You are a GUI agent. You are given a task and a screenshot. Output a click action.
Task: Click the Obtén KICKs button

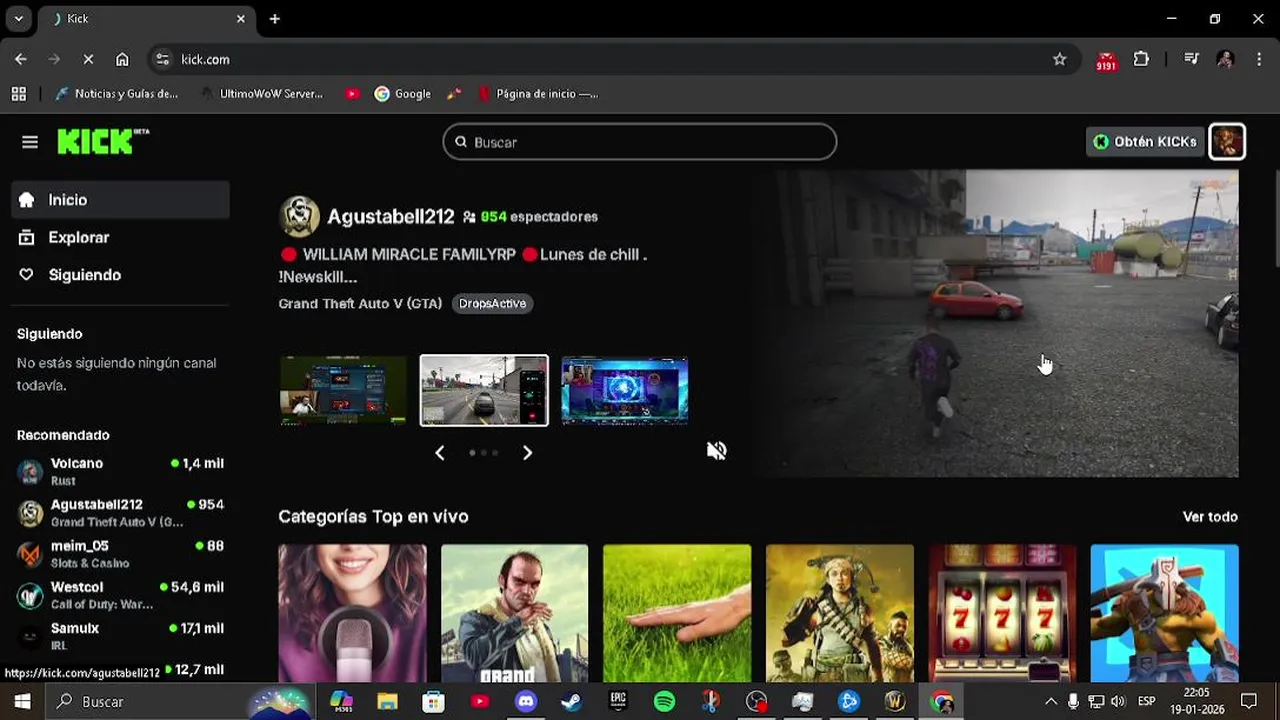(1145, 142)
